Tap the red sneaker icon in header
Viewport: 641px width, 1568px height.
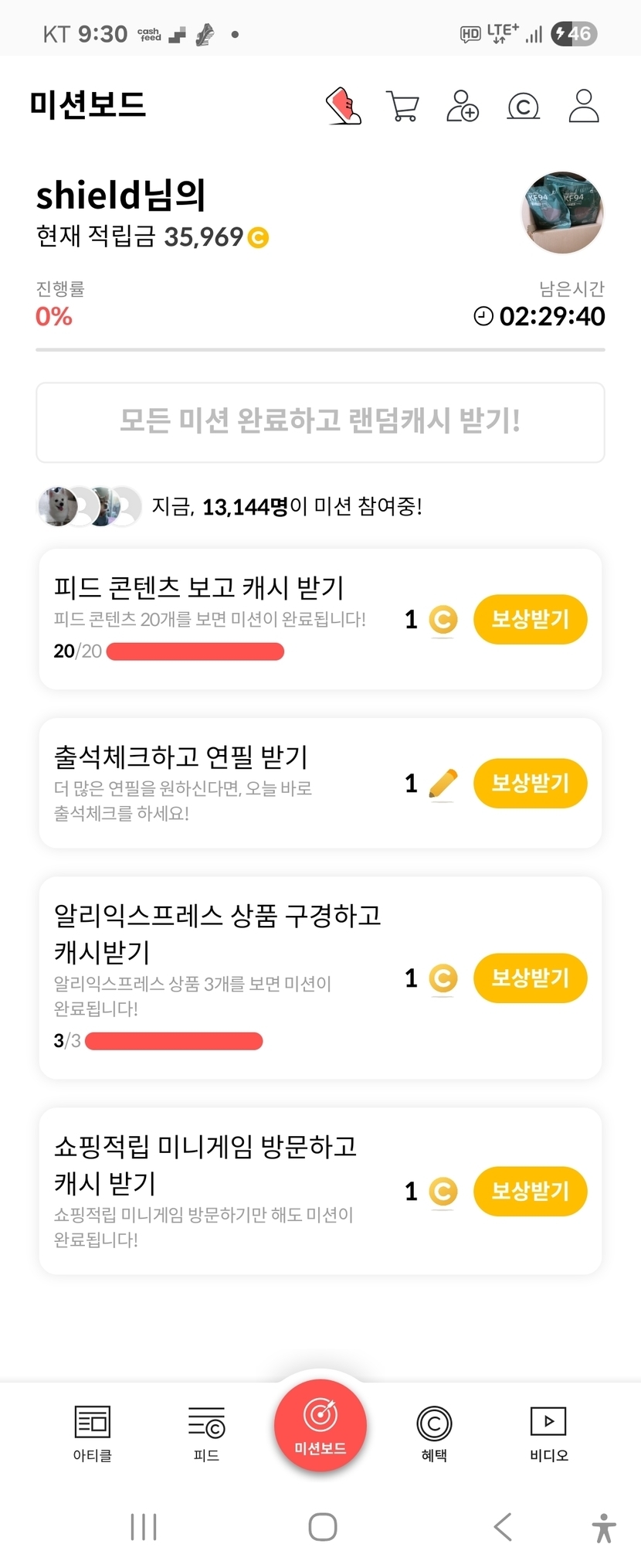344,106
